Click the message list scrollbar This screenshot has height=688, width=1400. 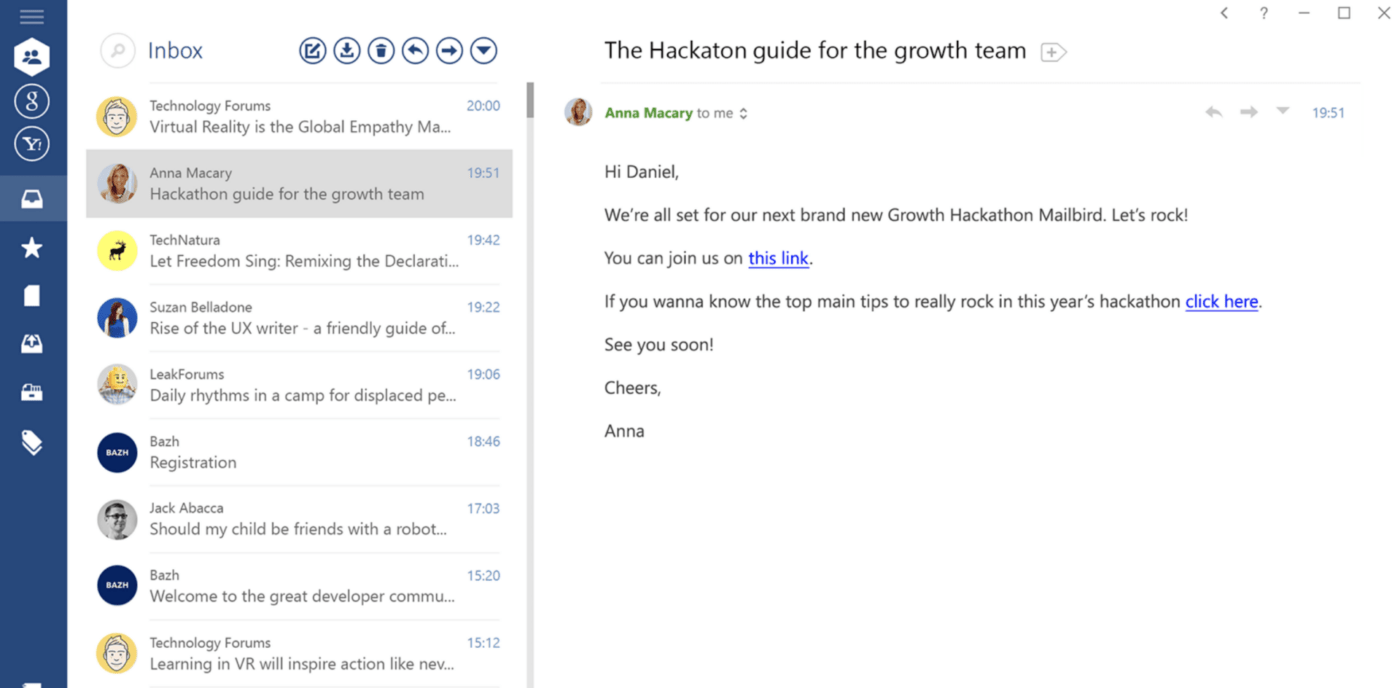pos(530,100)
